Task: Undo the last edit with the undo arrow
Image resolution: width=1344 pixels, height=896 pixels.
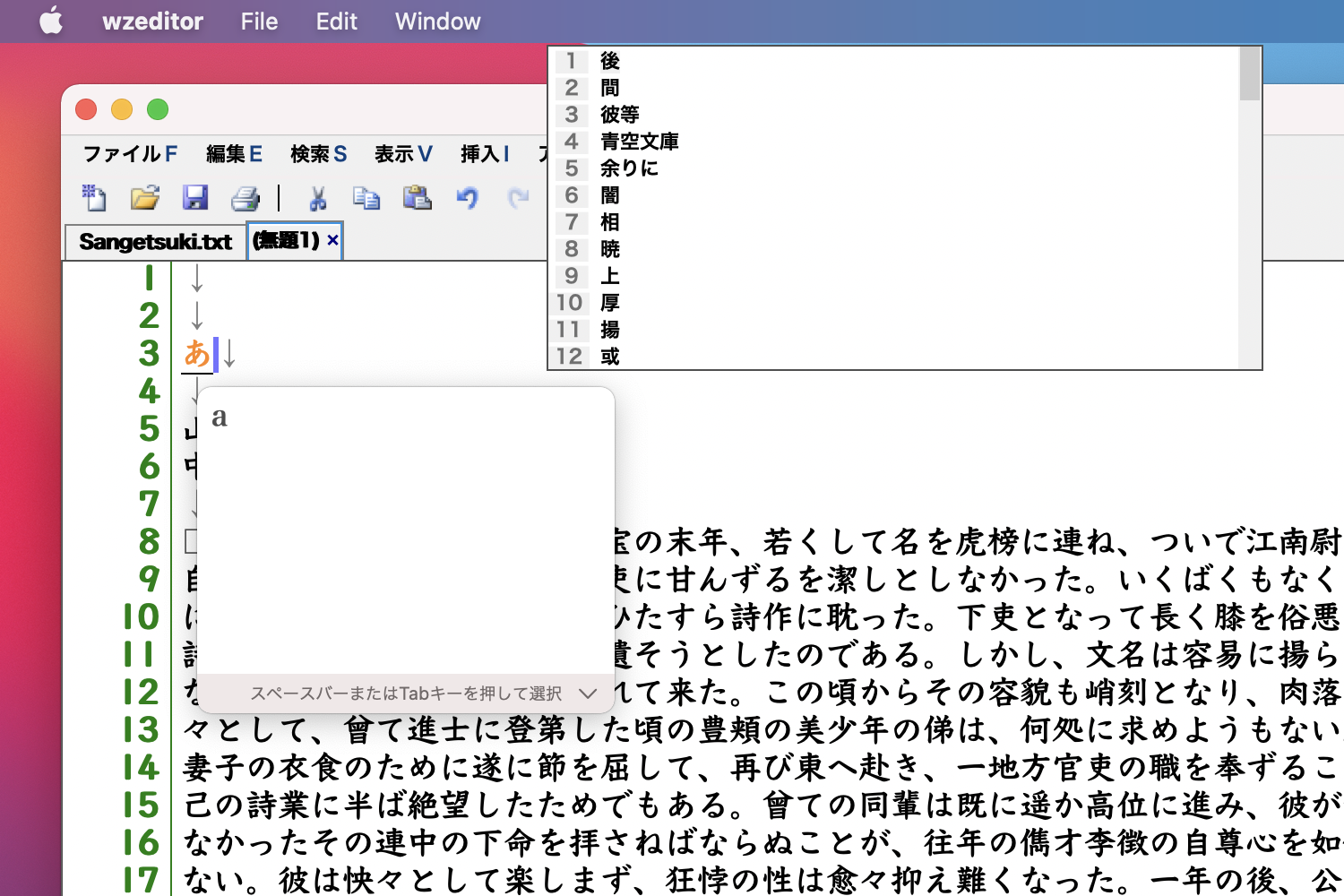Action: pyautogui.click(x=466, y=198)
